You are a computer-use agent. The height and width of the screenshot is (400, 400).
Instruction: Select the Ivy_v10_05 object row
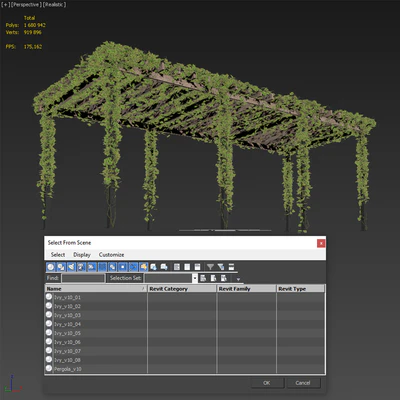[185, 333]
